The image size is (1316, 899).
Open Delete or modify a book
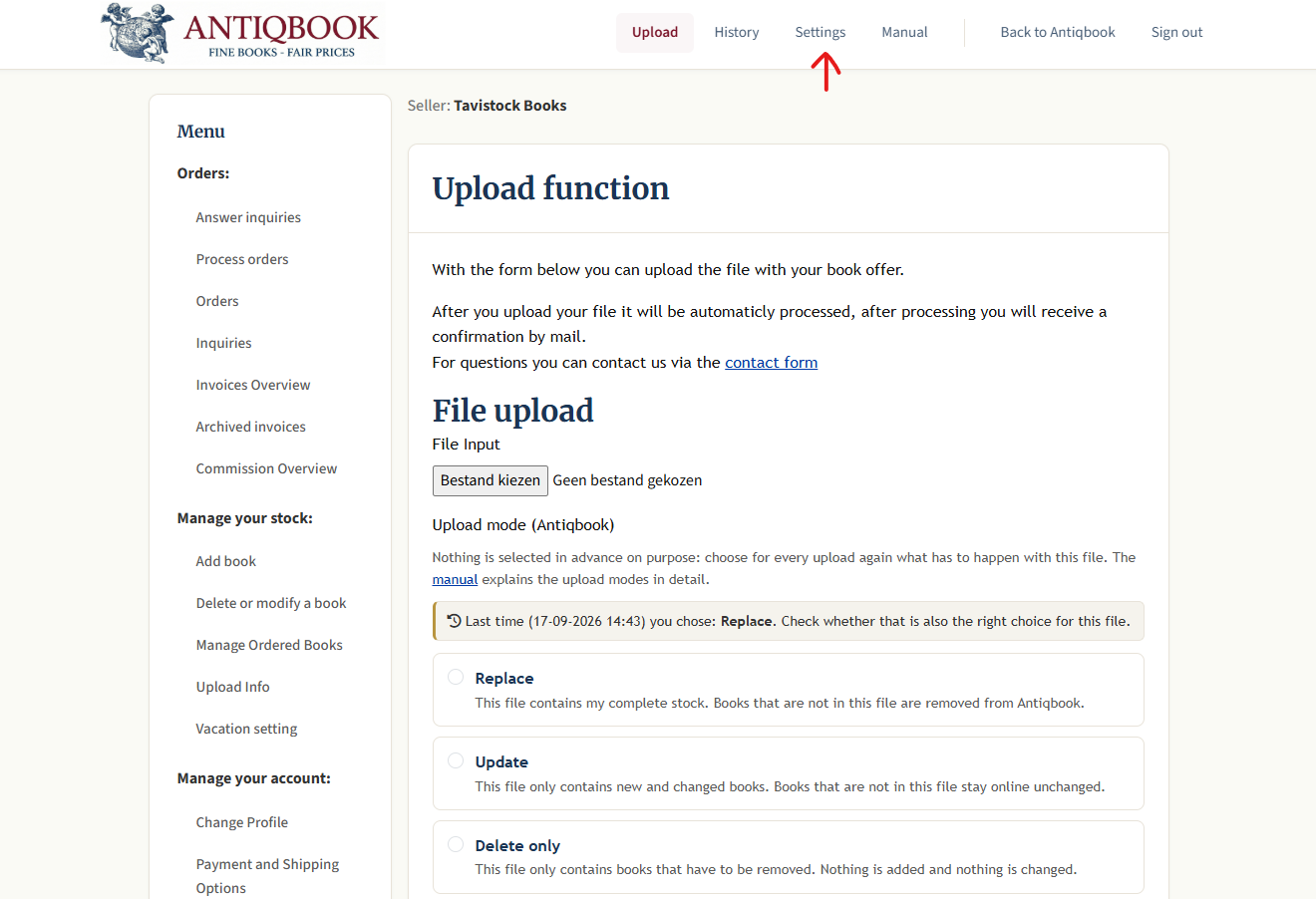(271, 603)
